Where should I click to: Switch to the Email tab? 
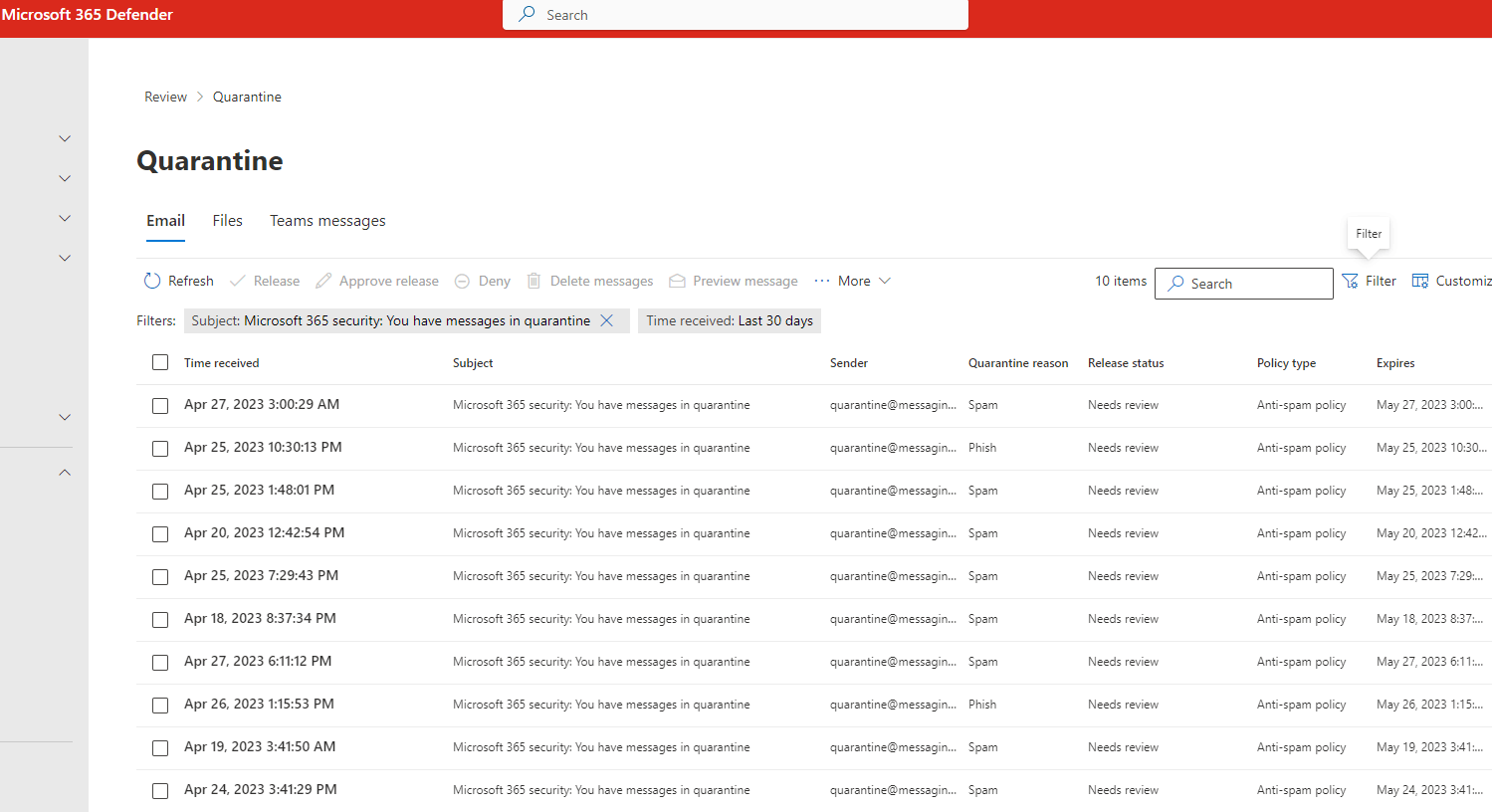click(165, 221)
